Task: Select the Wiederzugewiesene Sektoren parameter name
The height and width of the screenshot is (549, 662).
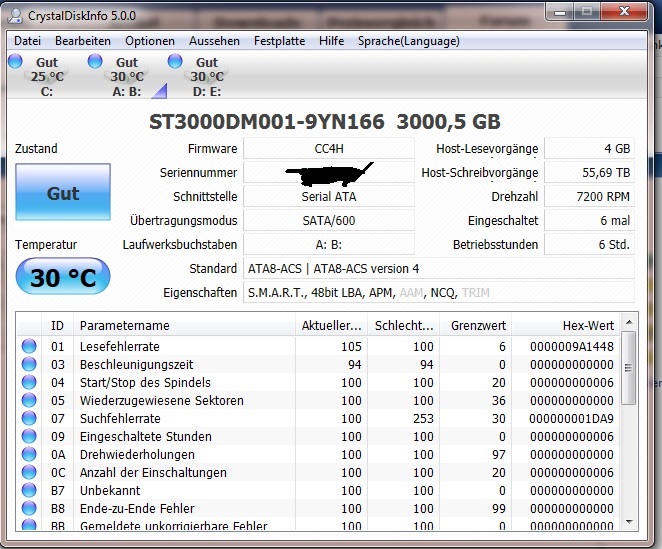Action: click(x=162, y=400)
